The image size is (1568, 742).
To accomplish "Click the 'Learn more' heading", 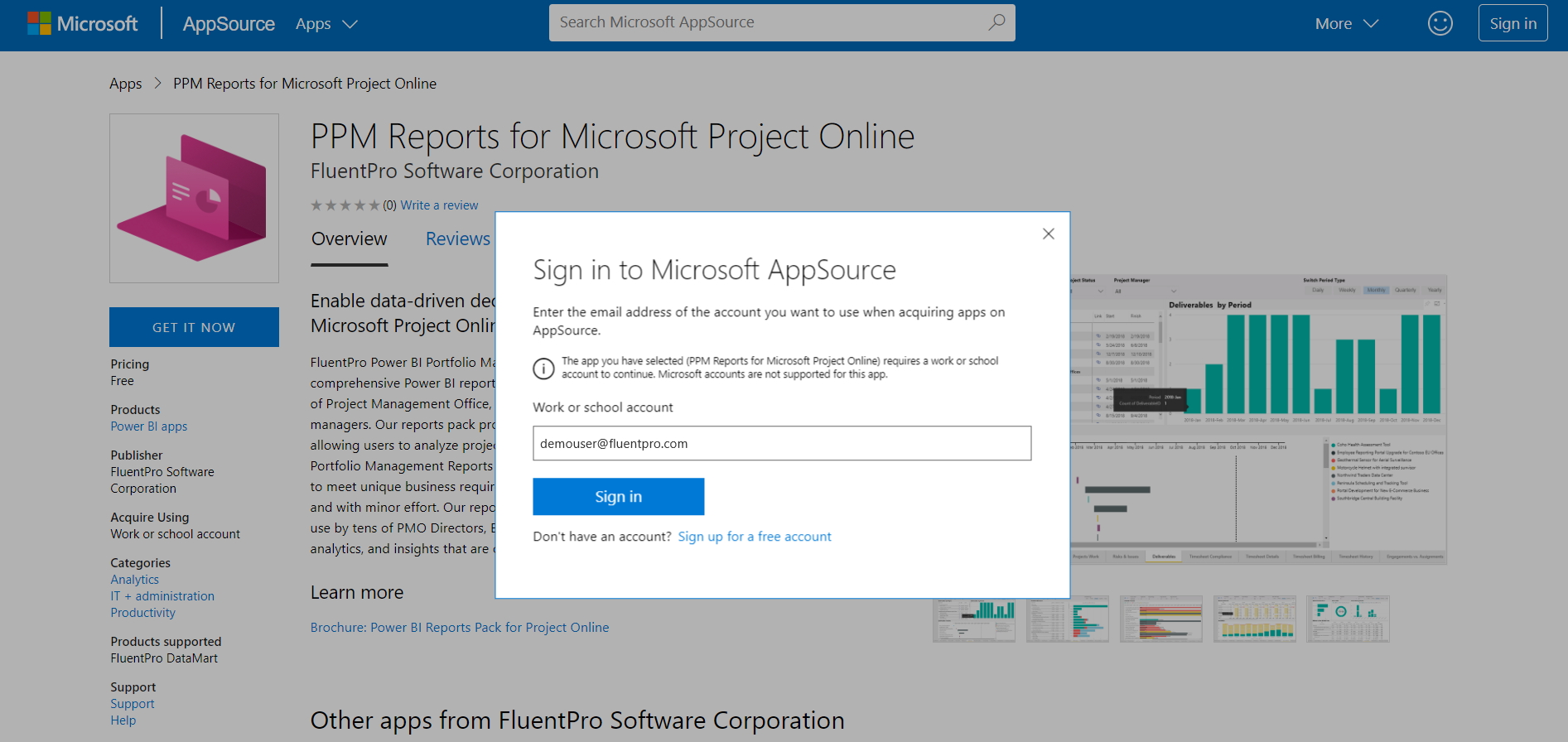I will pyautogui.click(x=357, y=593).
